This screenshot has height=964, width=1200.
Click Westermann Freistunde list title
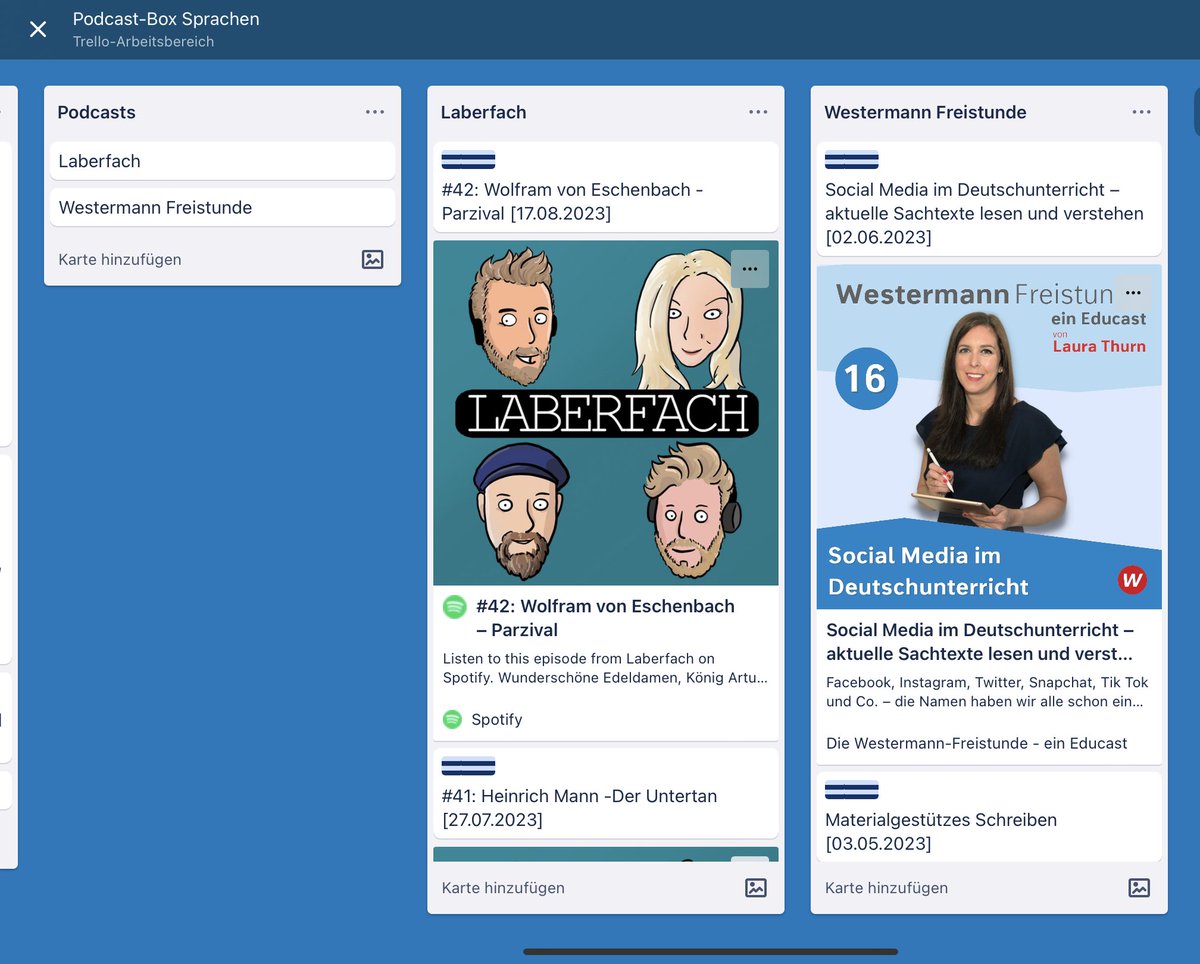(925, 112)
